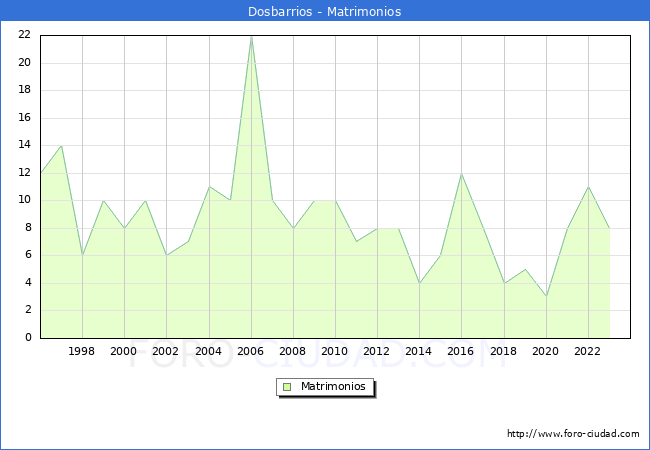Click the 2020 low data point at 3

tap(546, 297)
